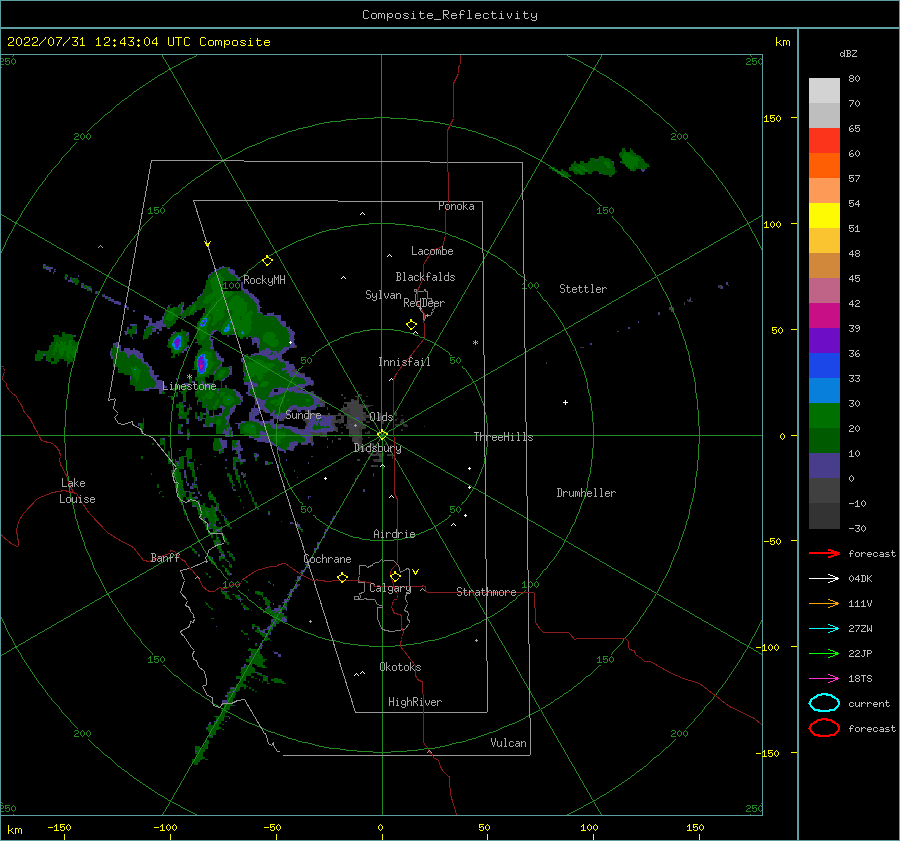Viewport: 900px width, 841px height.
Task: Select the Strathmore label
Action: [x=486, y=592]
